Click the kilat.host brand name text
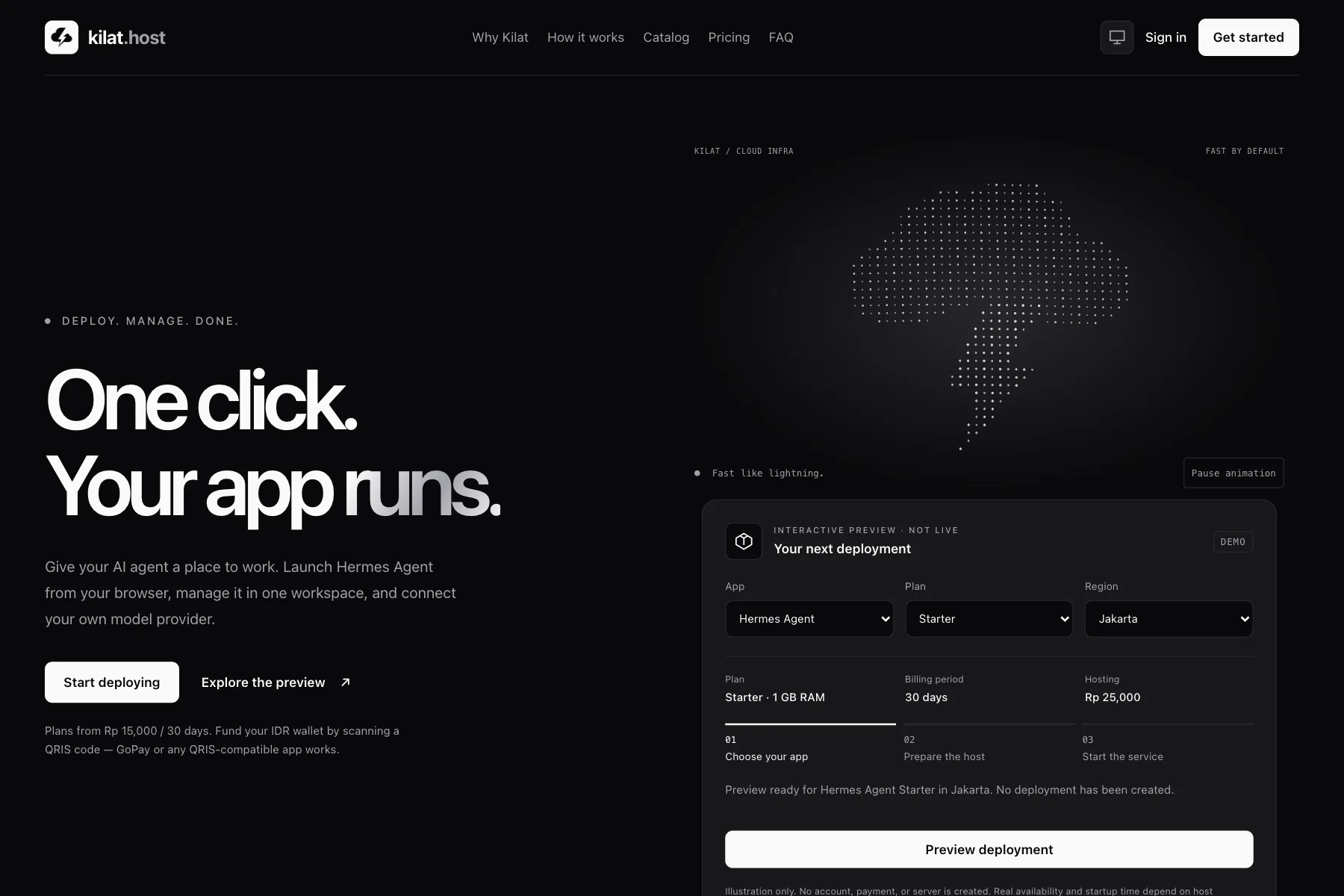This screenshot has width=1344, height=896. [127, 37]
